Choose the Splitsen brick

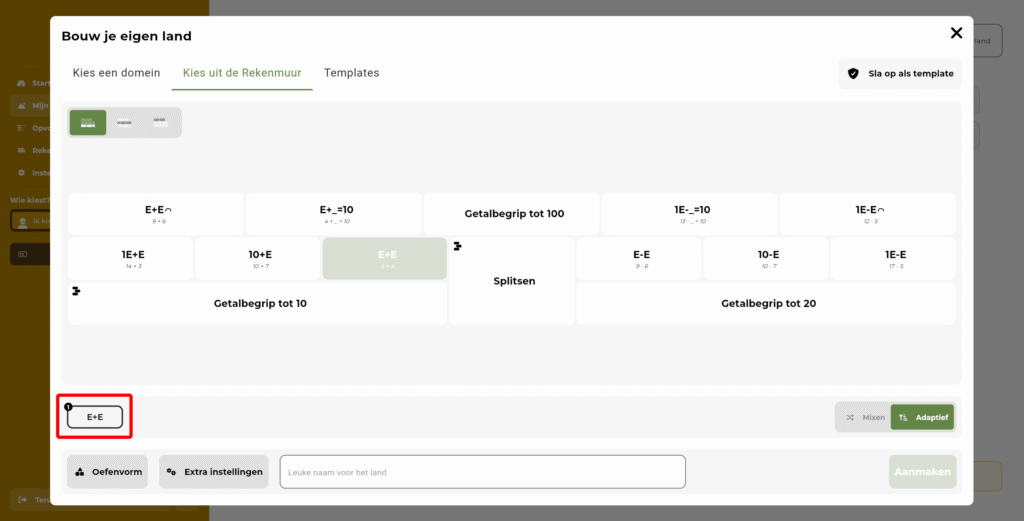pos(512,281)
